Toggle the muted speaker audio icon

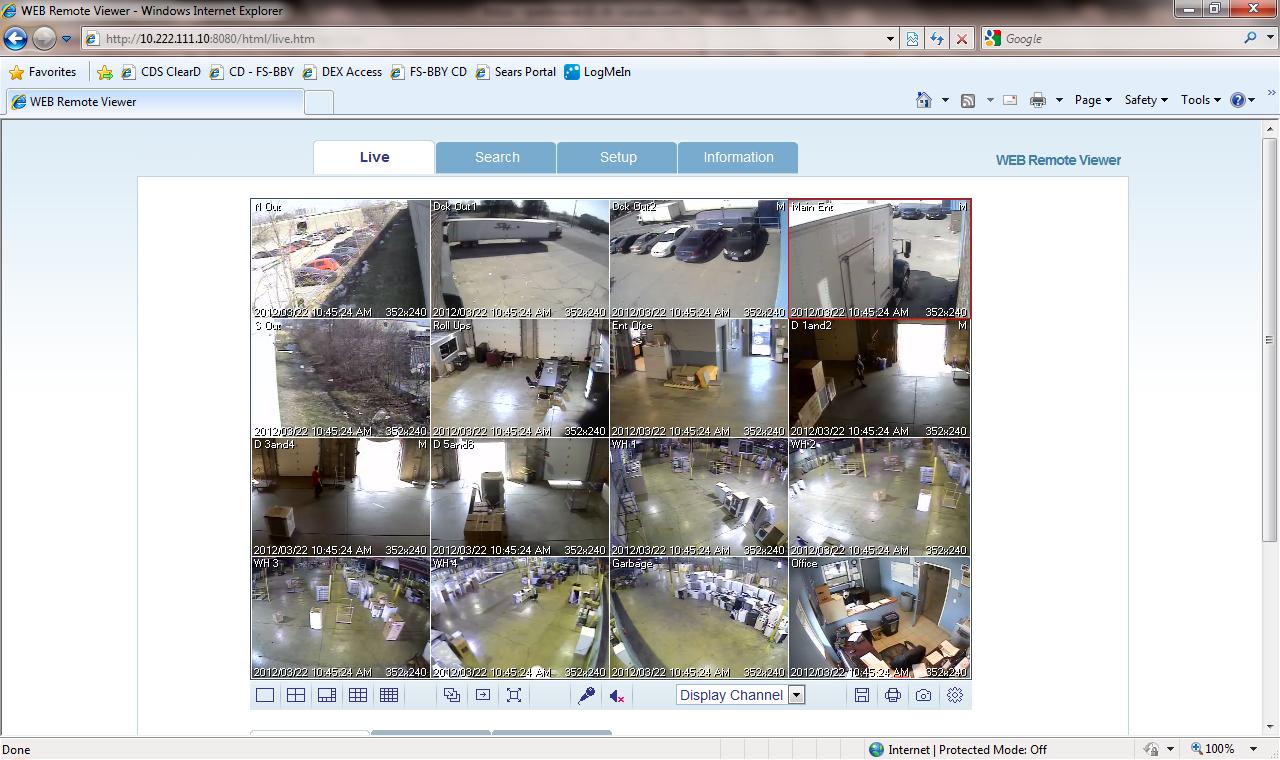click(x=617, y=695)
